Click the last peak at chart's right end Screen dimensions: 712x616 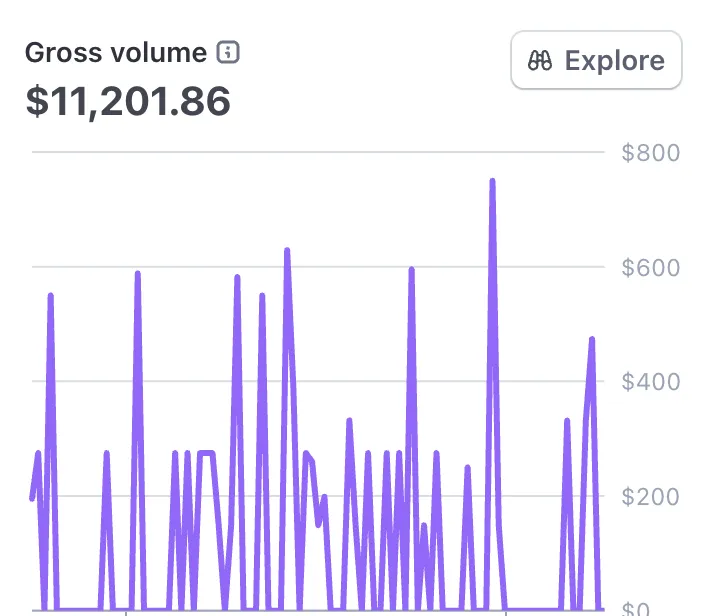coord(592,340)
